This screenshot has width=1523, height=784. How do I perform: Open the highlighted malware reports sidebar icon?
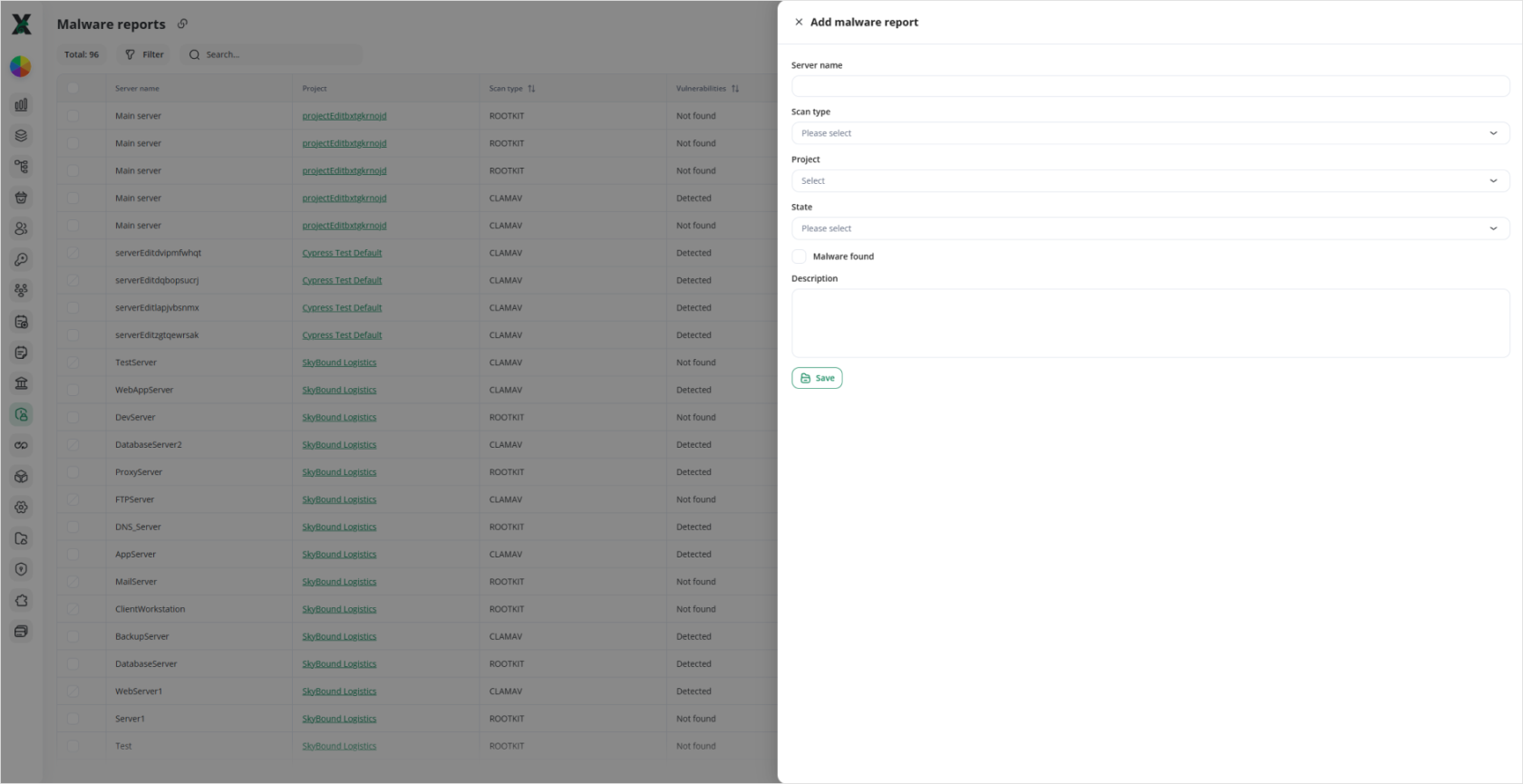pyautogui.click(x=21, y=414)
